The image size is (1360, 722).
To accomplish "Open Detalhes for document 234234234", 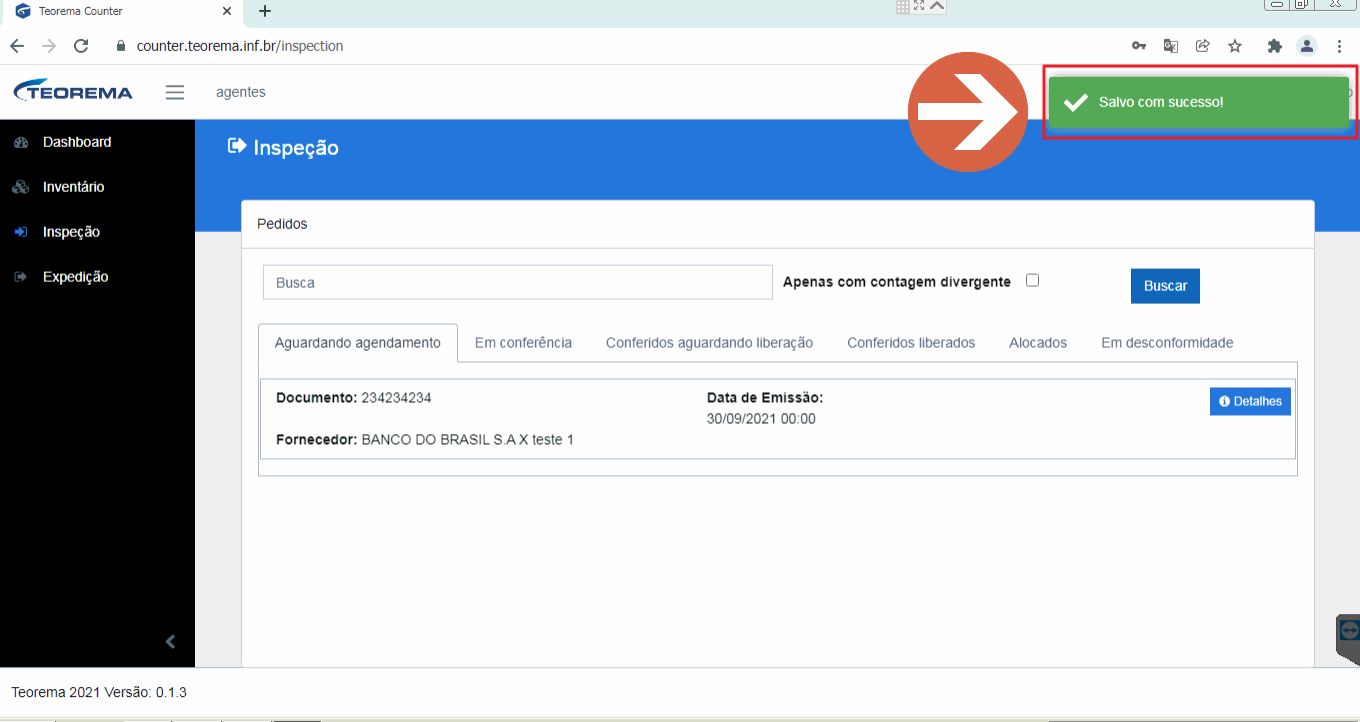I will pyautogui.click(x=1250, y=401).
